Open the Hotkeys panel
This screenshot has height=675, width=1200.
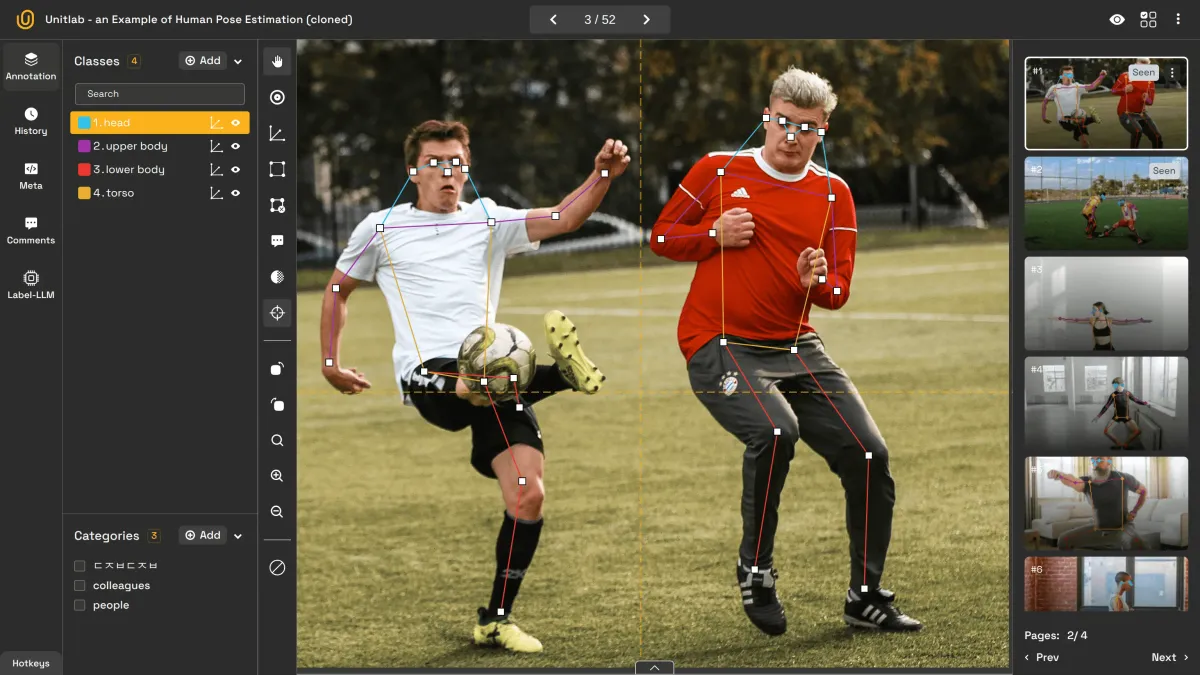[31, 662]
